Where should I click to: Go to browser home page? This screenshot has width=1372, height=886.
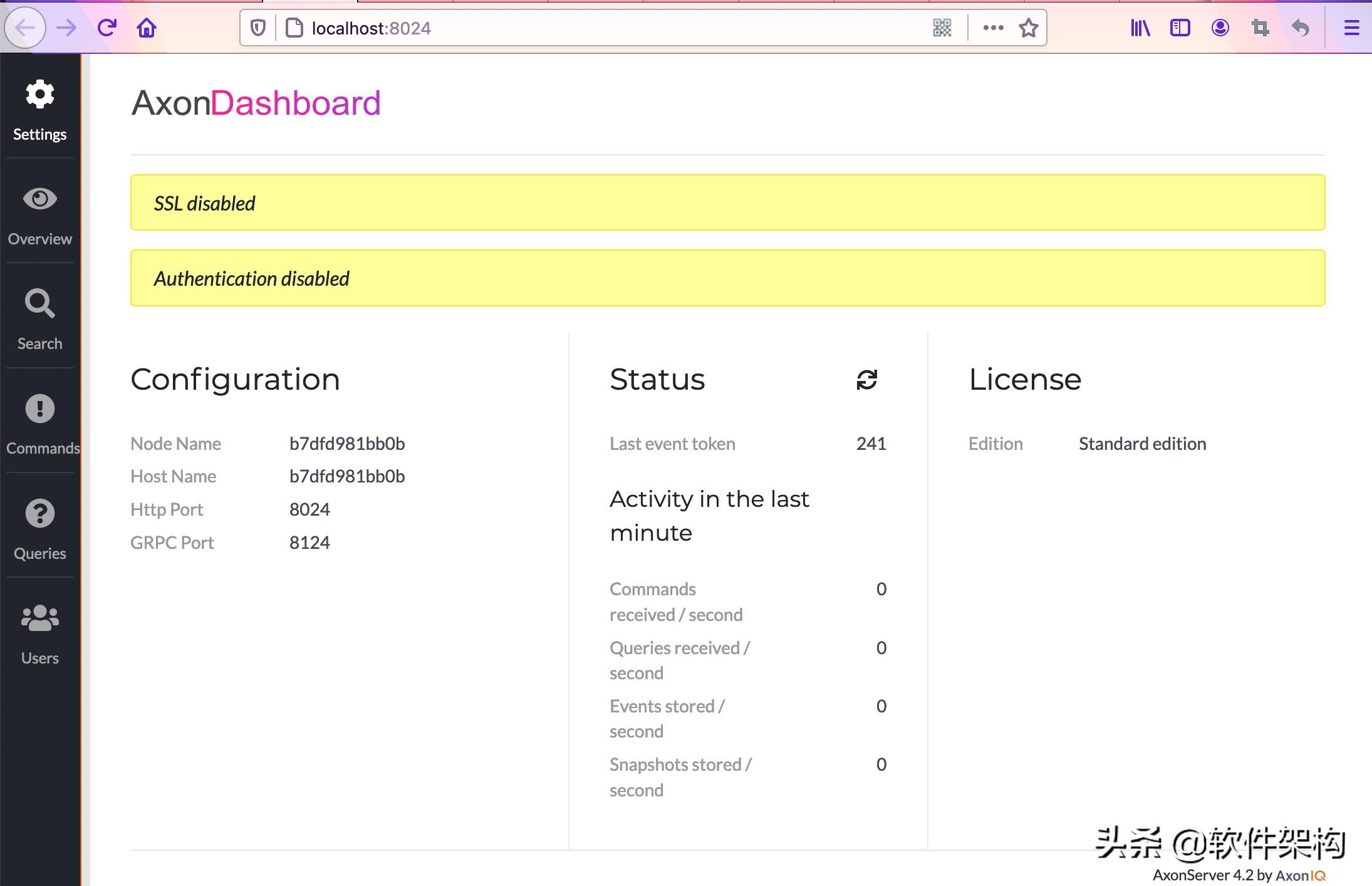point(147,28)
